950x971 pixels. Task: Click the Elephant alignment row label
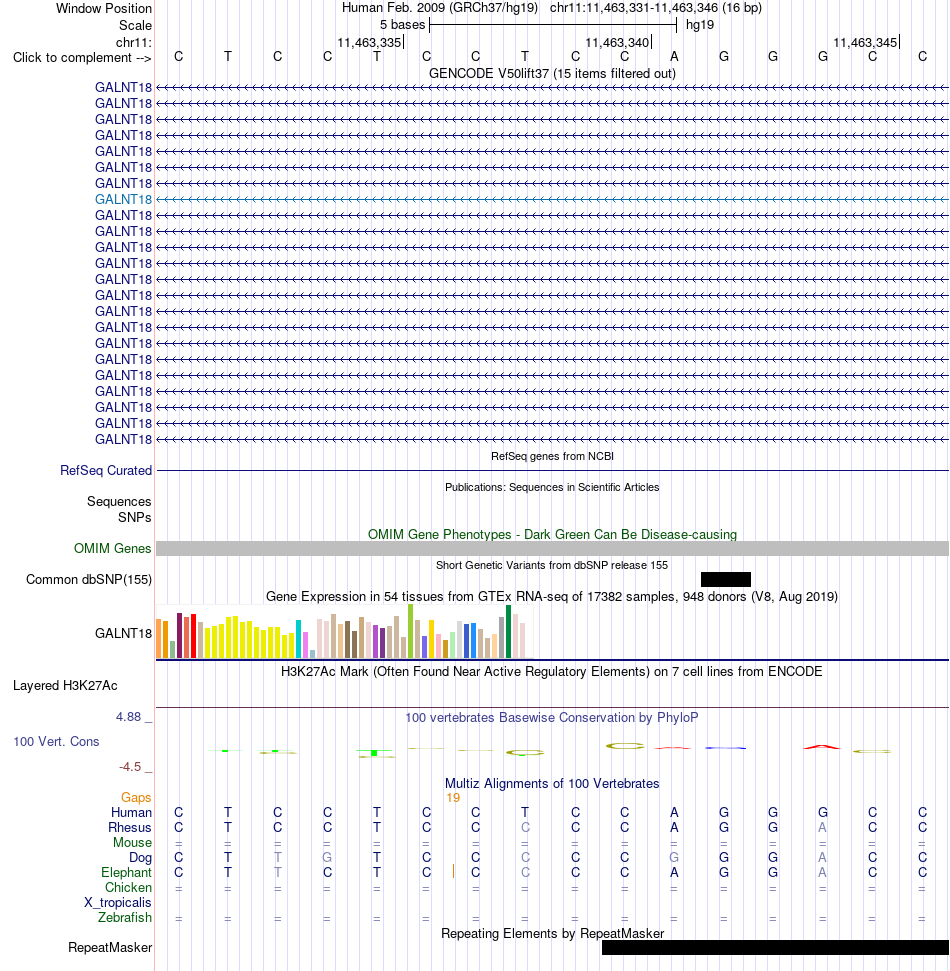tap(126, 873)
